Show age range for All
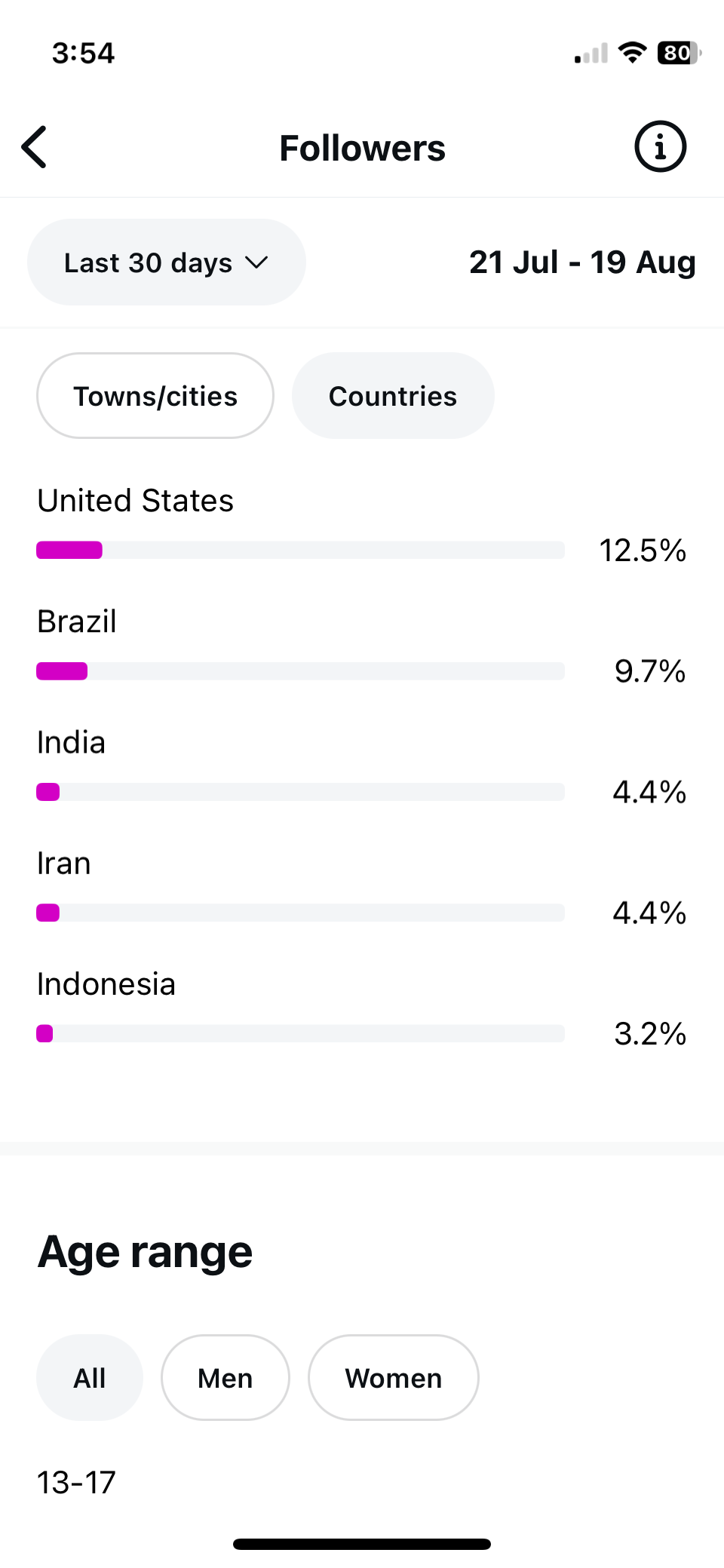724x1568 pixels. click(90, 1378)
